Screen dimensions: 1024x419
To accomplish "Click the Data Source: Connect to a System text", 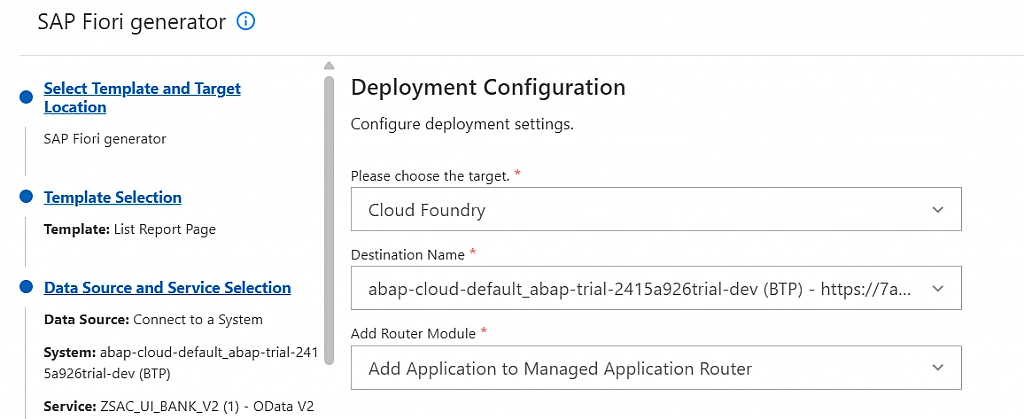I will 153,320.
